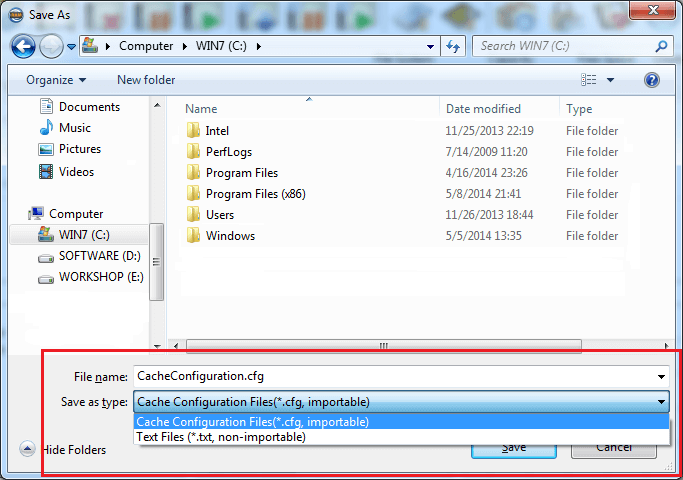Click the horizontal scrollbar left arrow

point(176,346)
